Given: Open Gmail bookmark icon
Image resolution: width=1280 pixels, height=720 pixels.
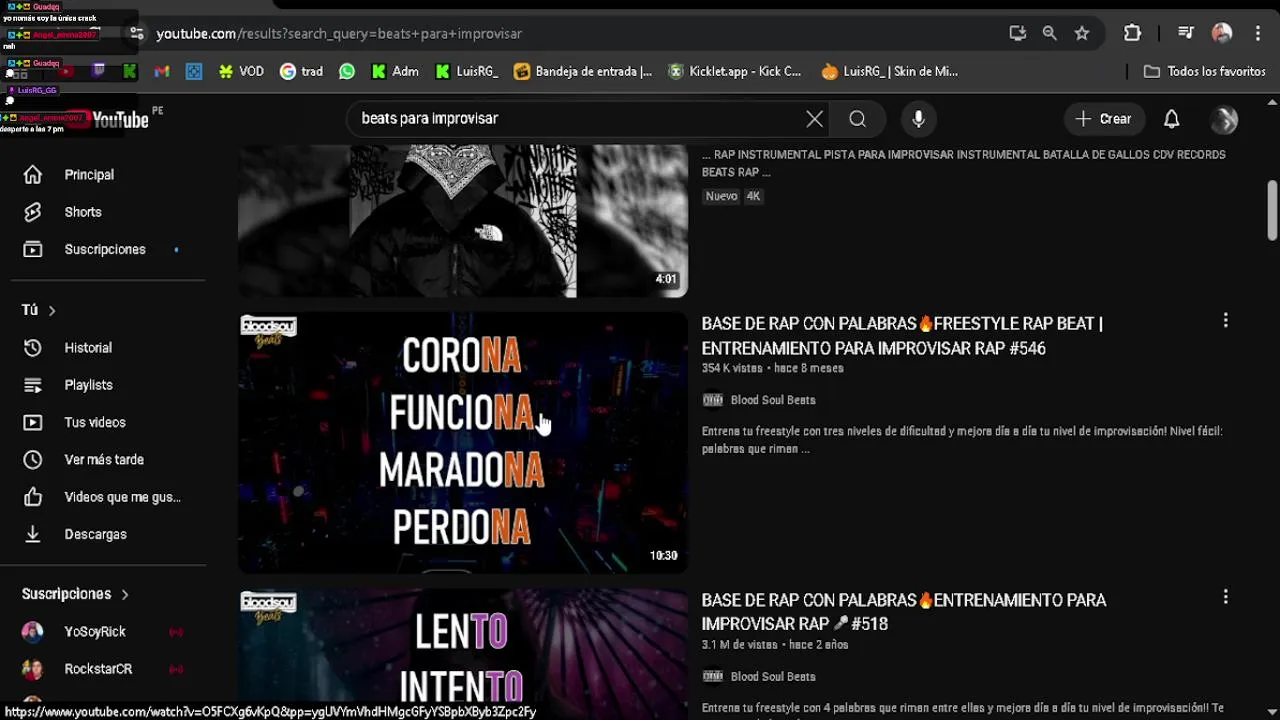Looking at the screenshot, I should tap(161, 71).
